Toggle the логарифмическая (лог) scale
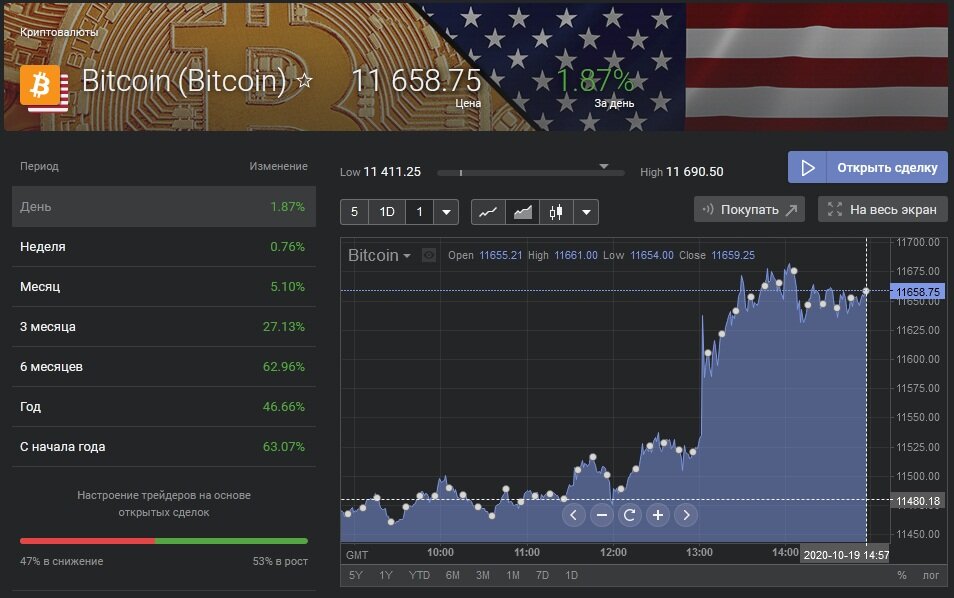The height and width of the screenshot is (598, 954). [x=930, y=575]
